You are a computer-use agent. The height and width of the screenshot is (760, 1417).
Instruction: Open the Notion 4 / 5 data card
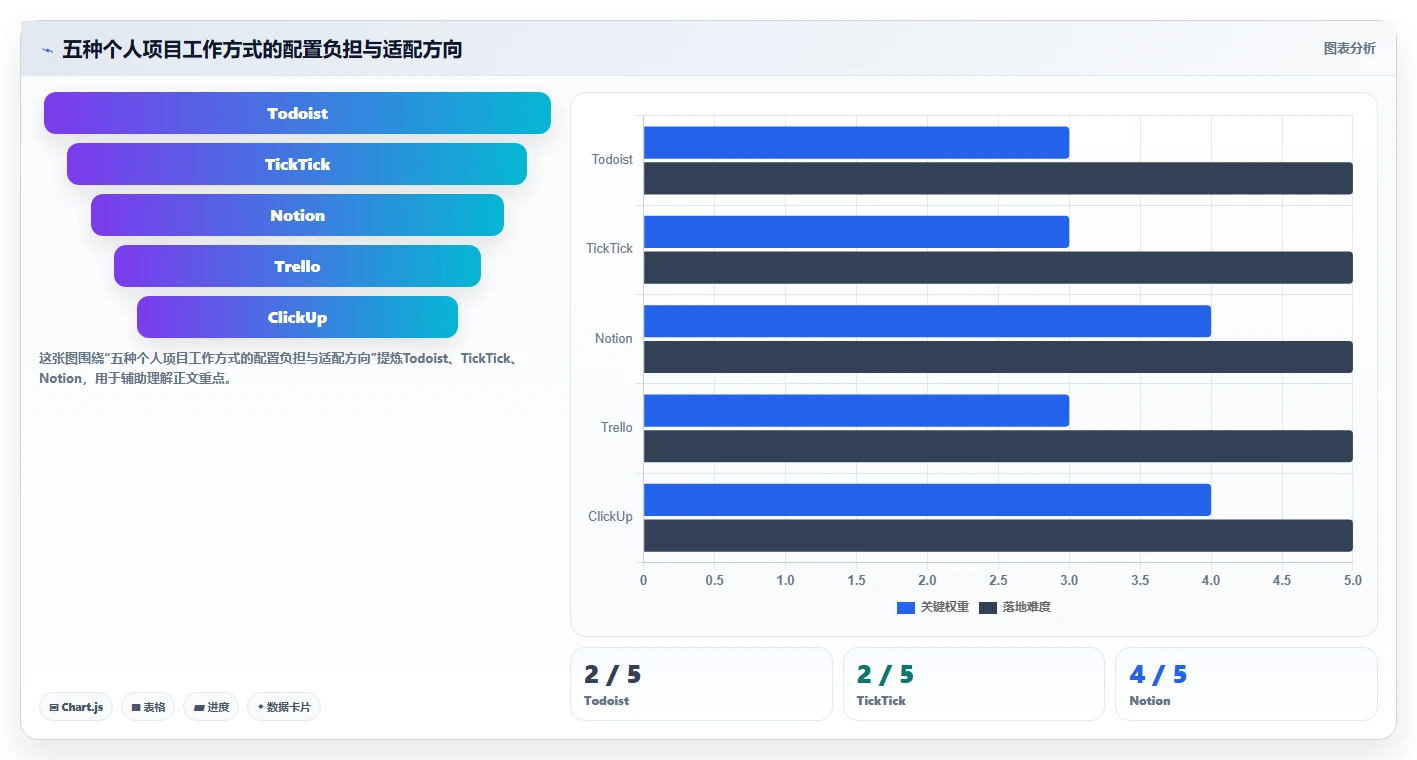tap(1246, 684)
